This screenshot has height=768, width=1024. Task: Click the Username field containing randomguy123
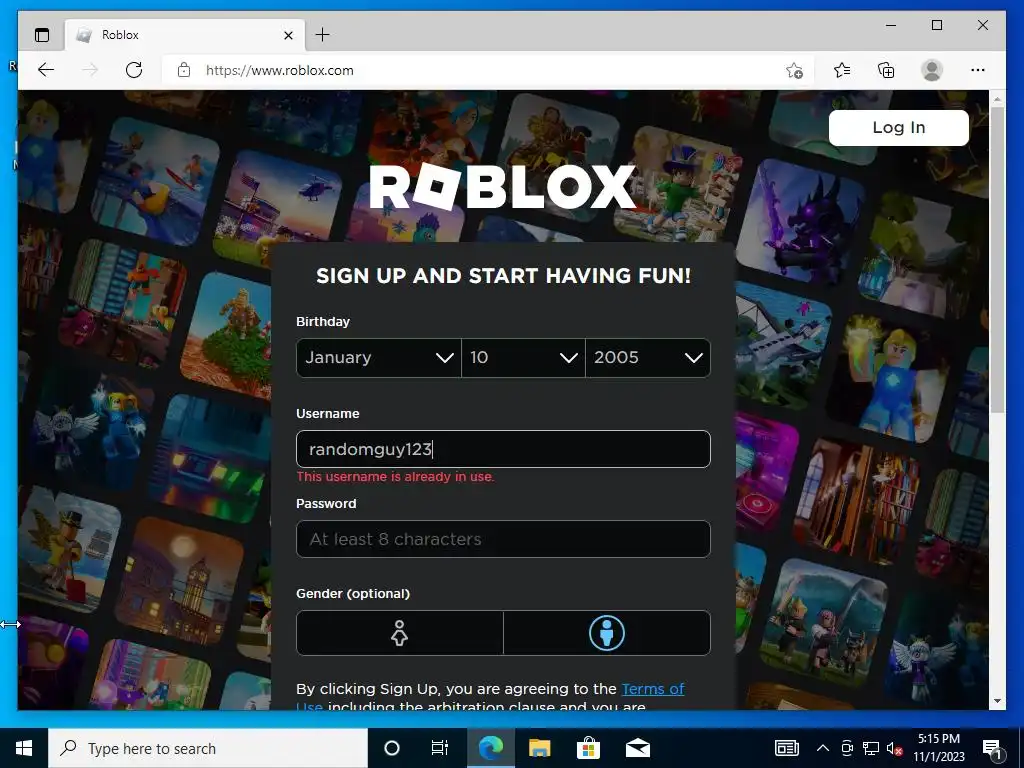click(x=503, y=449)
